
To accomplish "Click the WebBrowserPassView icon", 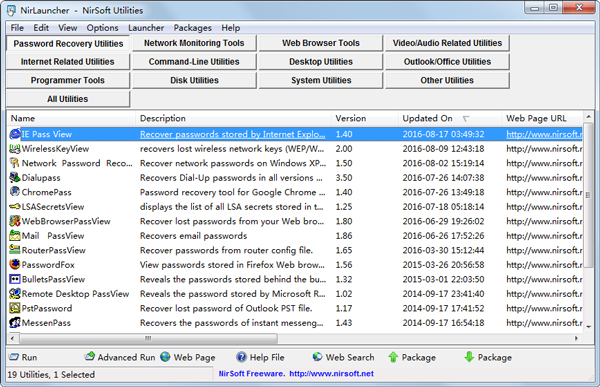I will (15, 221).
